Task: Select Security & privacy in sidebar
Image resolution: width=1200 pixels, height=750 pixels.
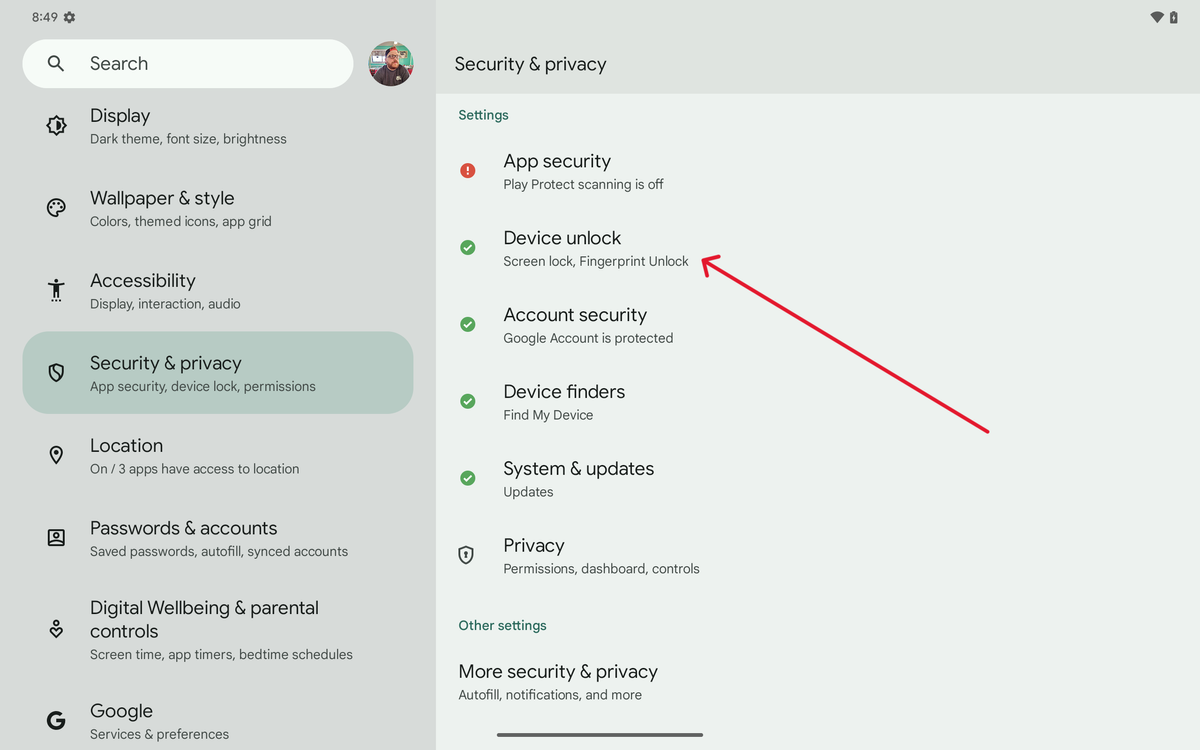Action: pos(218,373)
